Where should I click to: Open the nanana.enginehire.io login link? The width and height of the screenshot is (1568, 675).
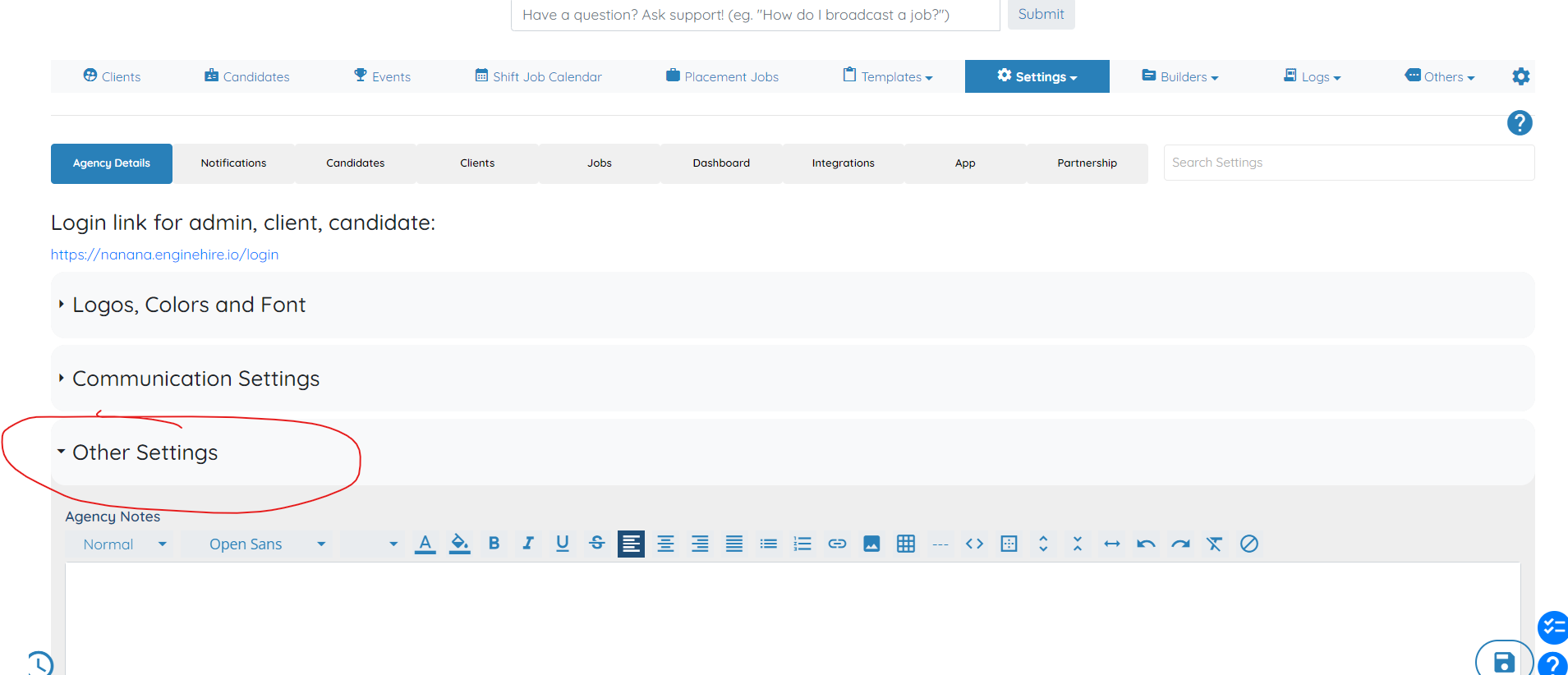[164, 255]
